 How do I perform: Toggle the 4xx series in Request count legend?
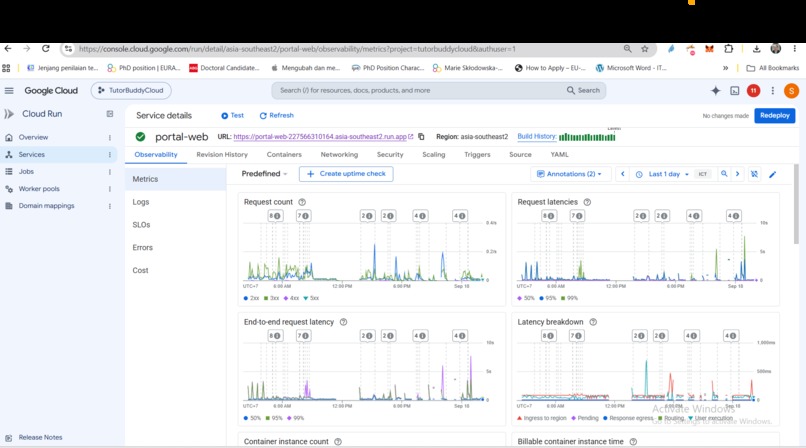[x=291, y=298]
